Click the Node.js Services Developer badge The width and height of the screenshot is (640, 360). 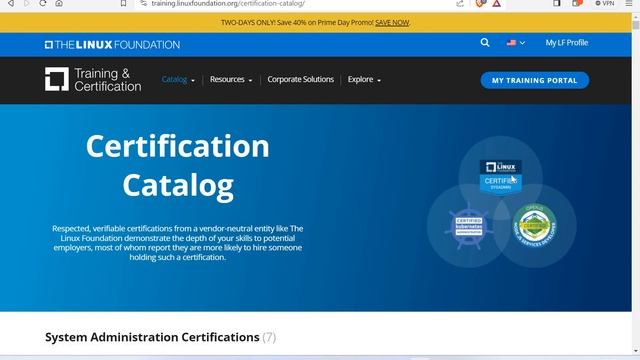[x=535, y=225]
